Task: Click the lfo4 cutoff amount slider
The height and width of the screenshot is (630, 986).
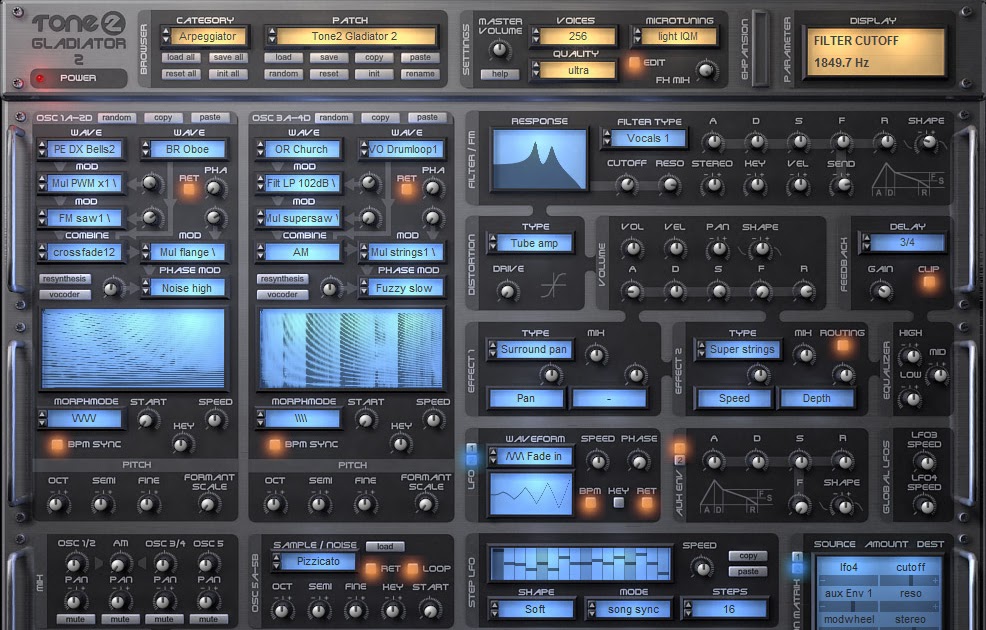Action: click(879, 580)
